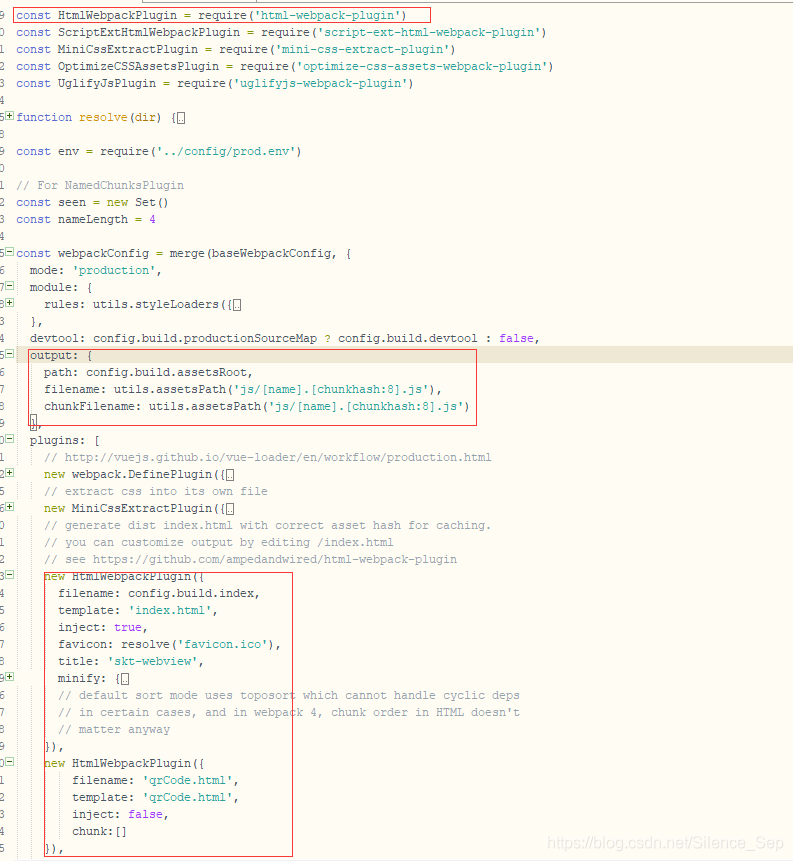This screenshot has height=861, width=793.
Task: Click the 'favicon.ico' string
Action: point(222,645)
